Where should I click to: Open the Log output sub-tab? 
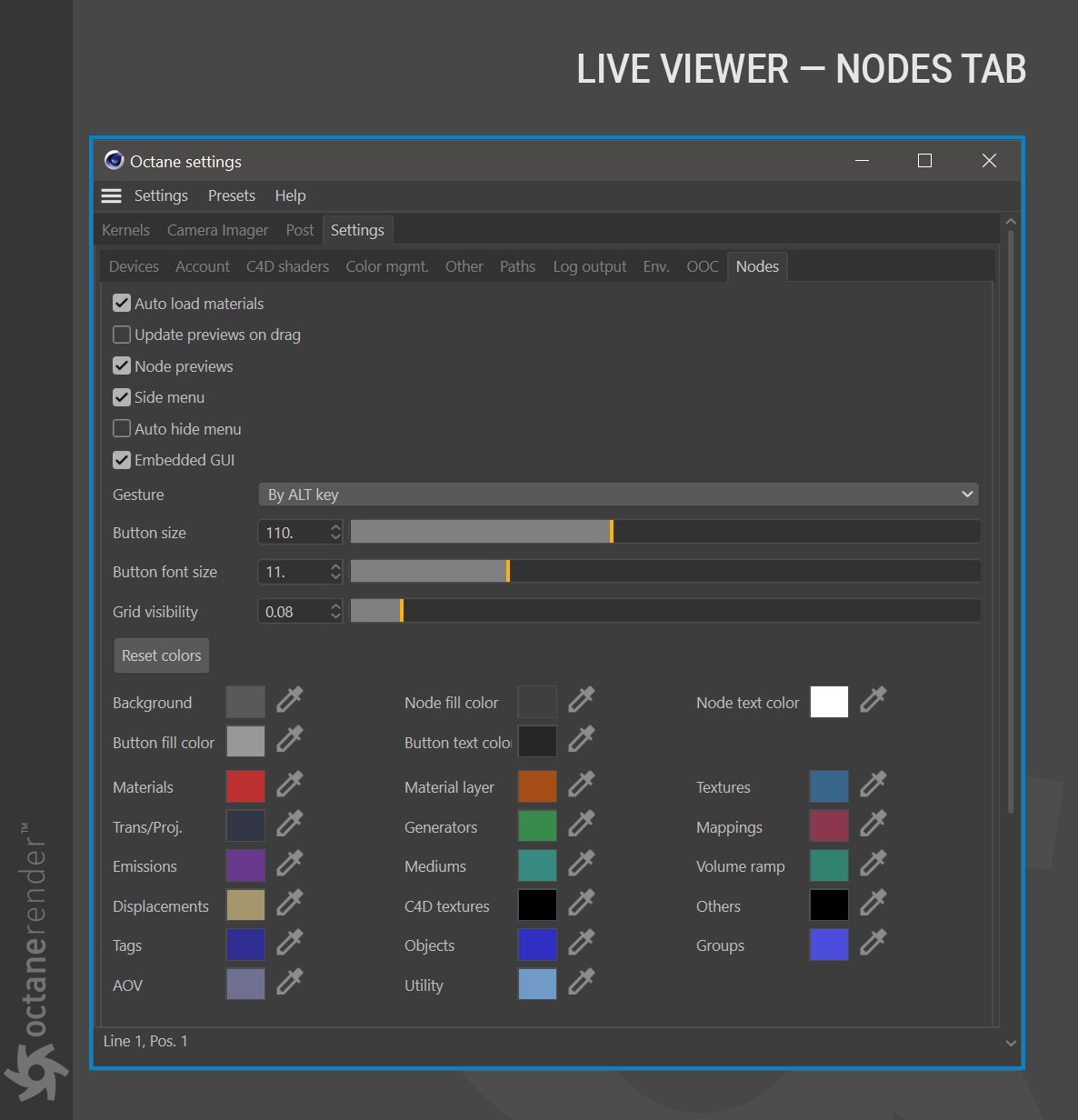click(590, 266)
